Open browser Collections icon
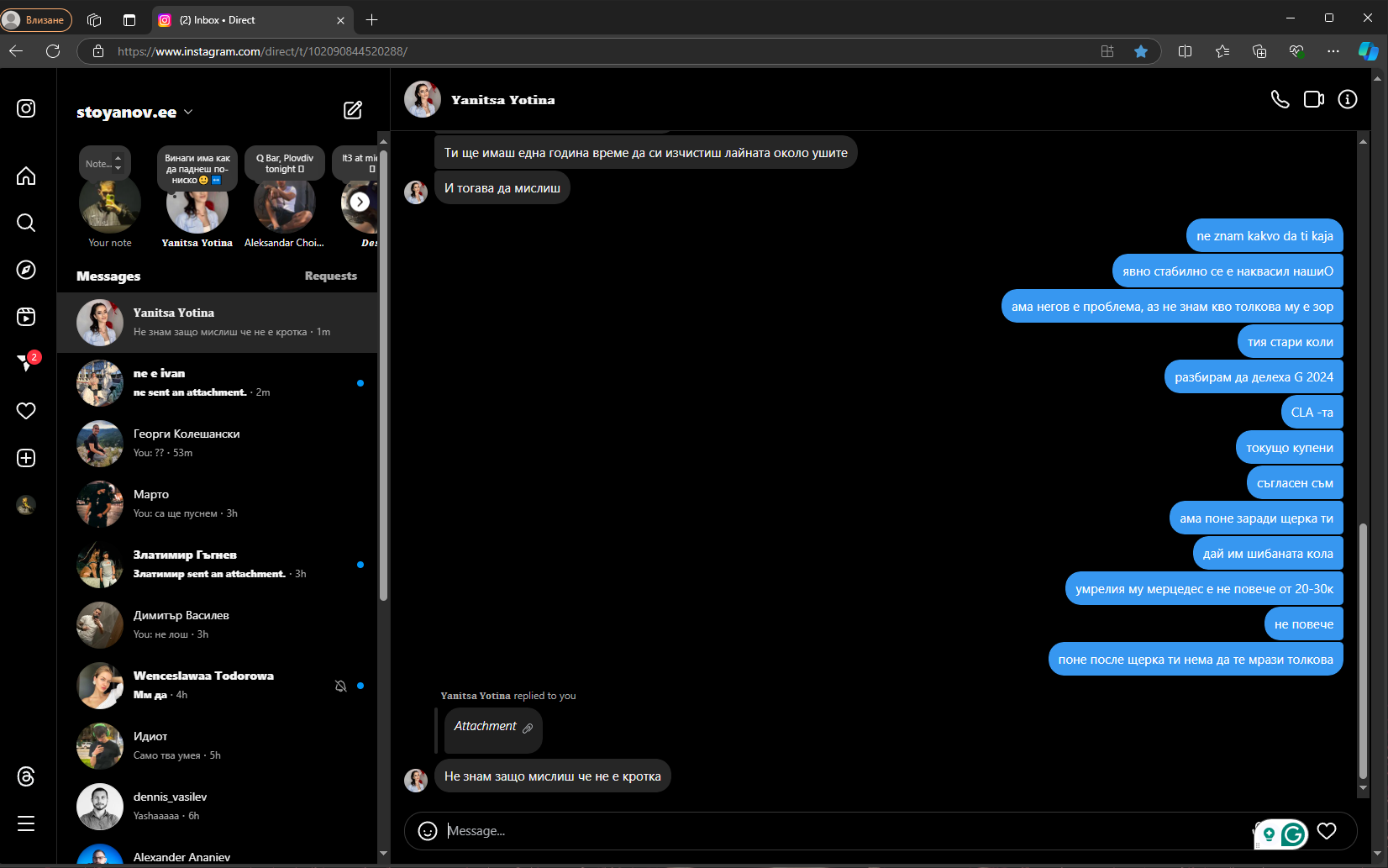Screen dimensions: 1388x868 coord(1259,51)
